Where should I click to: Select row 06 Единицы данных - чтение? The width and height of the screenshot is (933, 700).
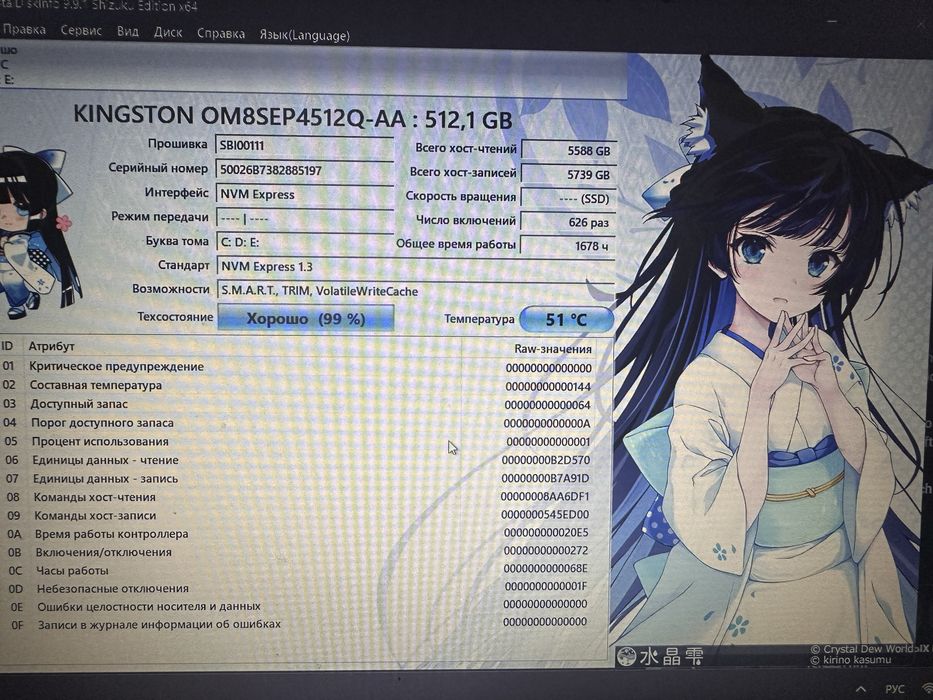click(x=298, y=460)
